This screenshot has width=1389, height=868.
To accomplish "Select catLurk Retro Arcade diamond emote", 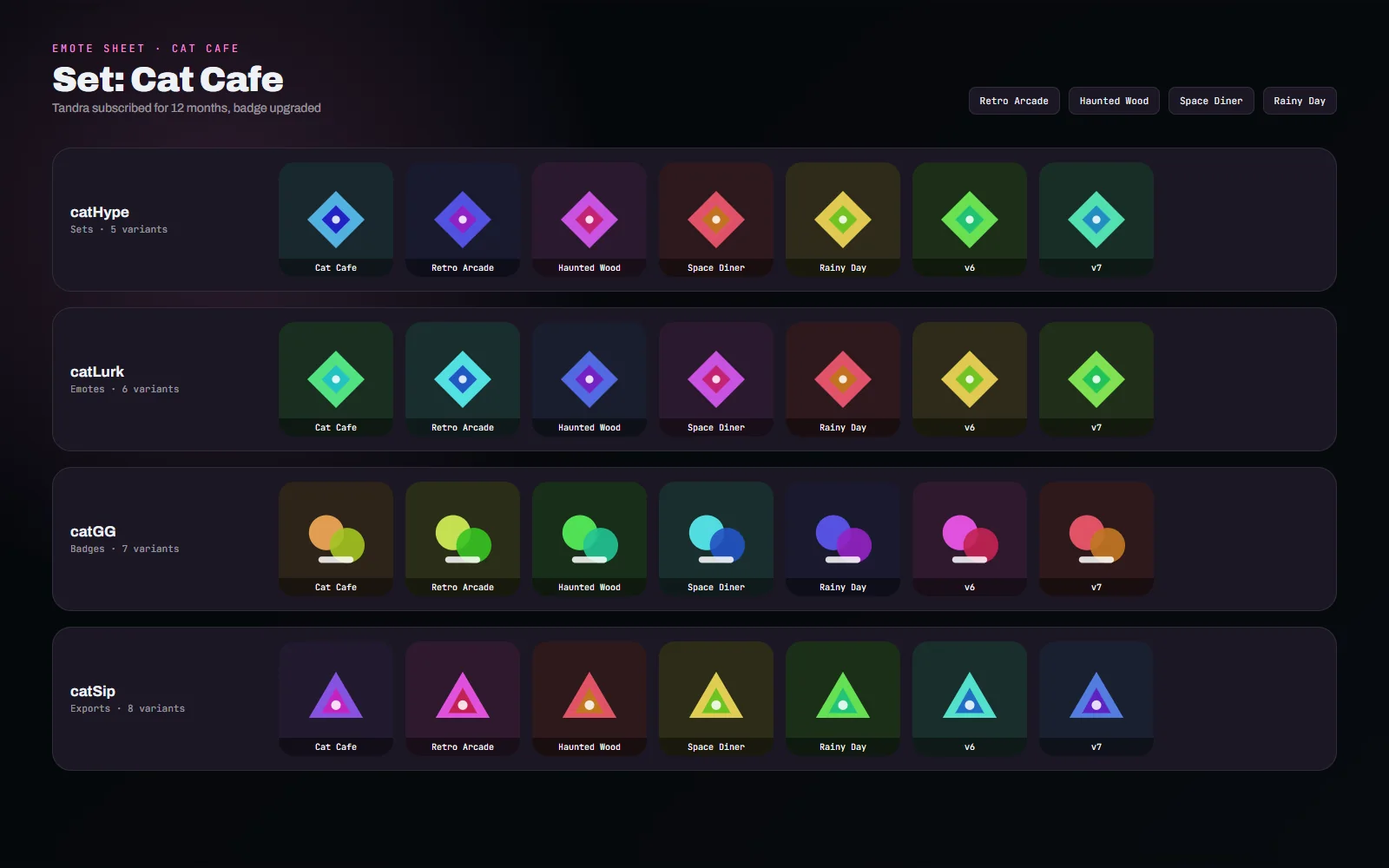I will tap(463, 379).
